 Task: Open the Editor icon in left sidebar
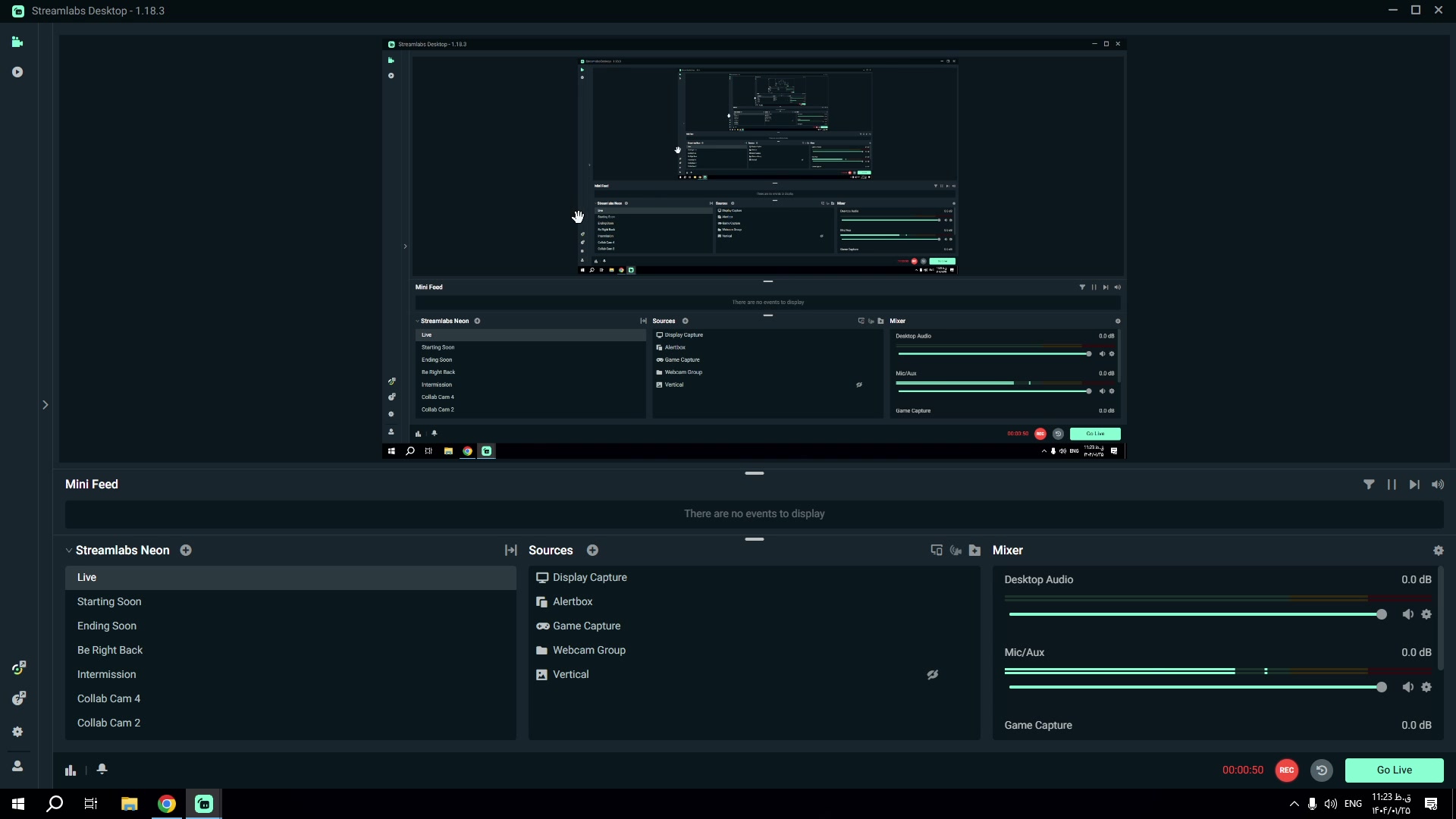[x=17, y=42]
